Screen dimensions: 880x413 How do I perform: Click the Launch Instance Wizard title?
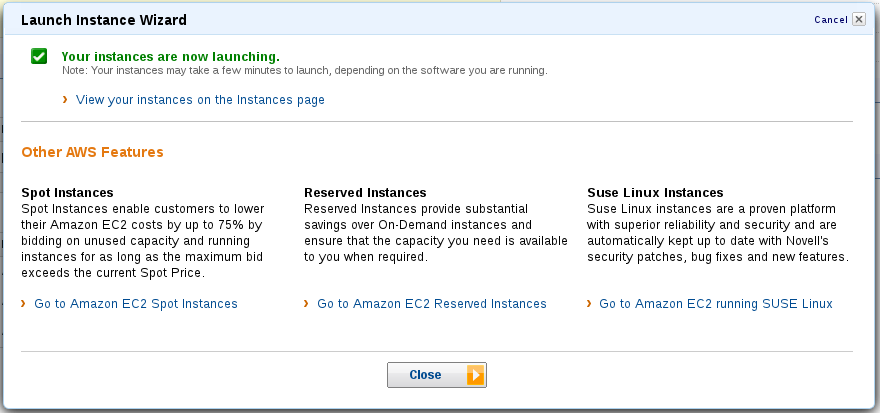(x=104, y=20)
